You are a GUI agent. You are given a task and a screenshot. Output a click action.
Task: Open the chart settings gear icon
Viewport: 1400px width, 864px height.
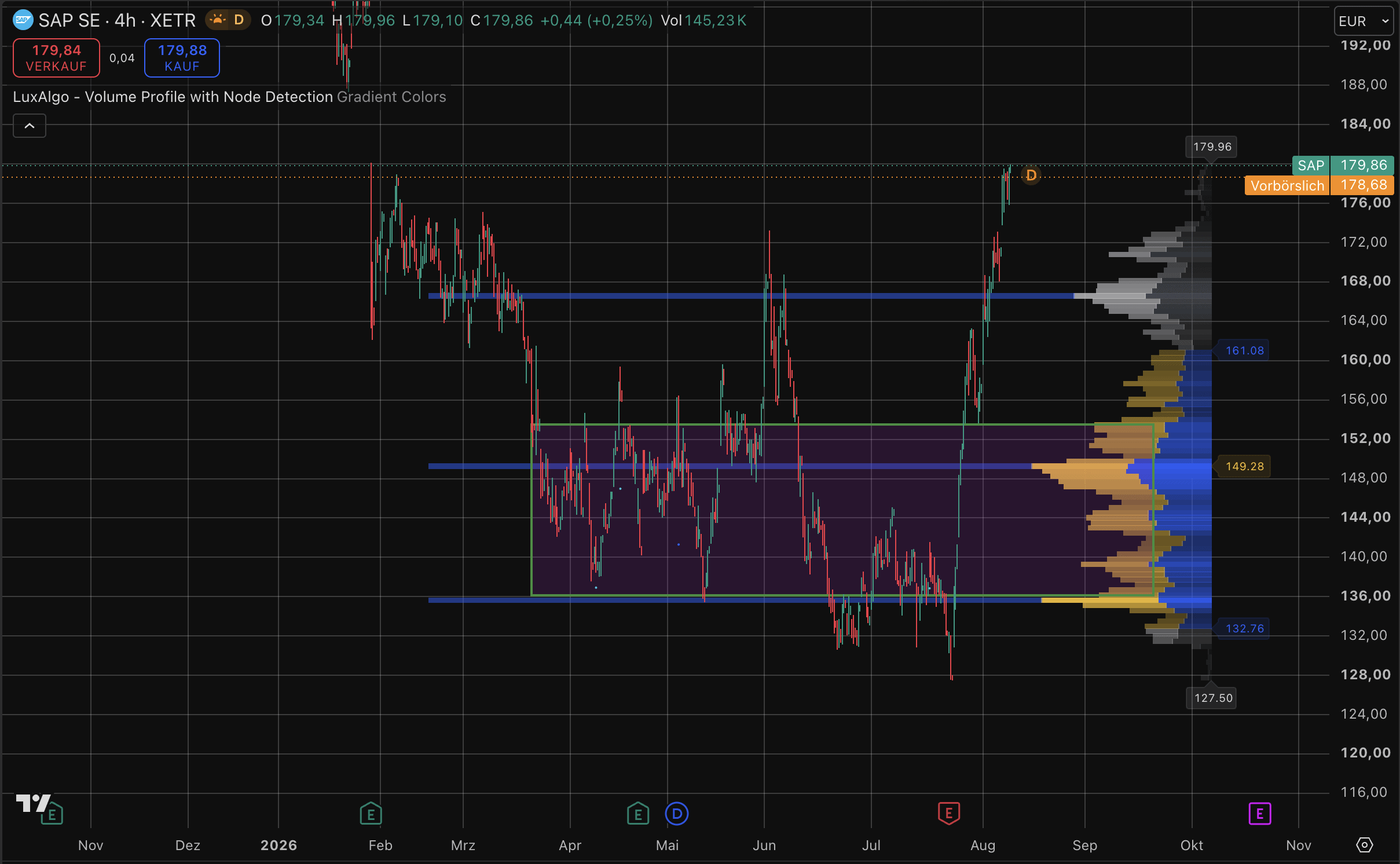coord(1364,845)
